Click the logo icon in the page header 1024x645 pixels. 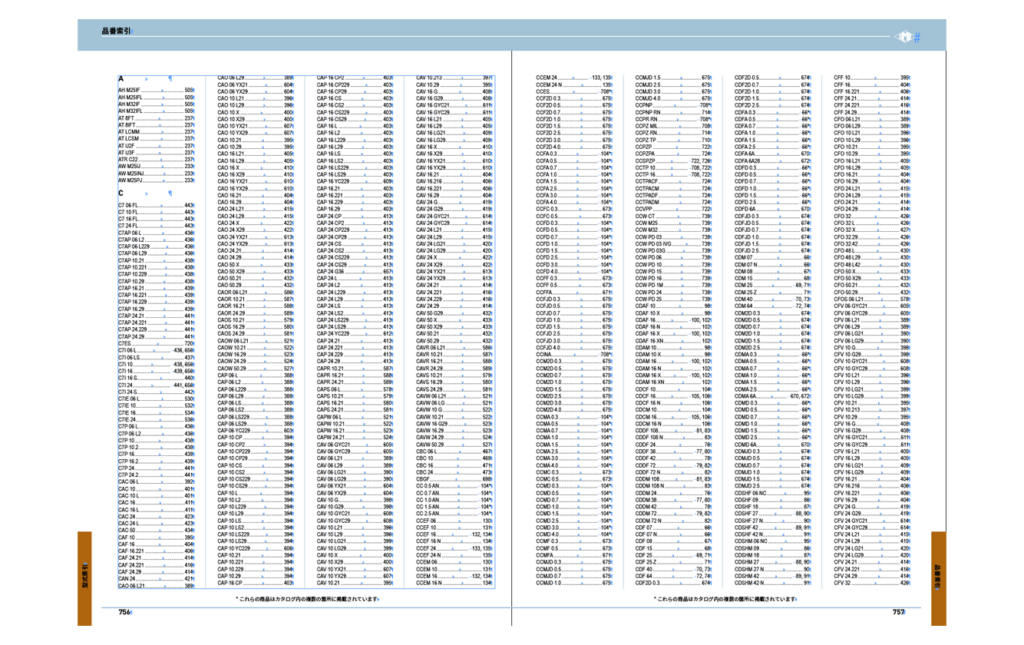pos(903,36)
